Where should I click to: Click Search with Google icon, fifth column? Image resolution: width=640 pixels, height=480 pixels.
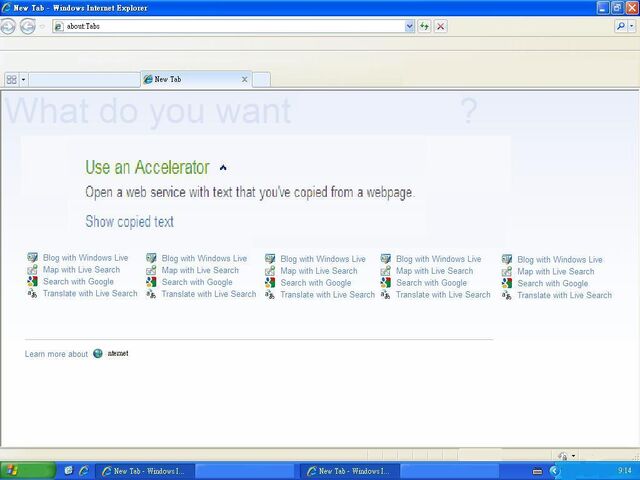pyautogui.click(x=507, y=283)
